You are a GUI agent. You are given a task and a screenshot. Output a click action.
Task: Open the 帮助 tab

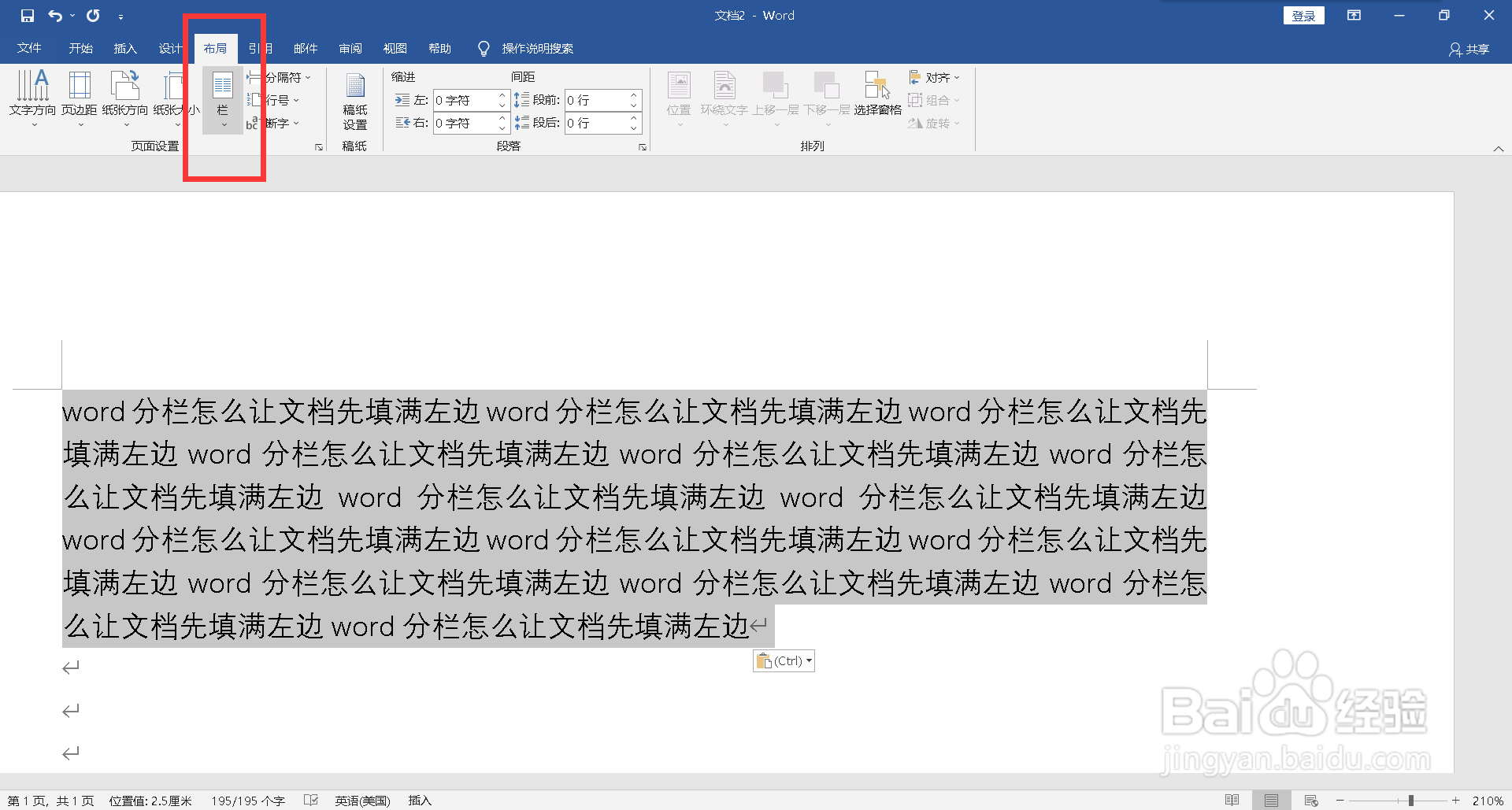click(440, 49)
